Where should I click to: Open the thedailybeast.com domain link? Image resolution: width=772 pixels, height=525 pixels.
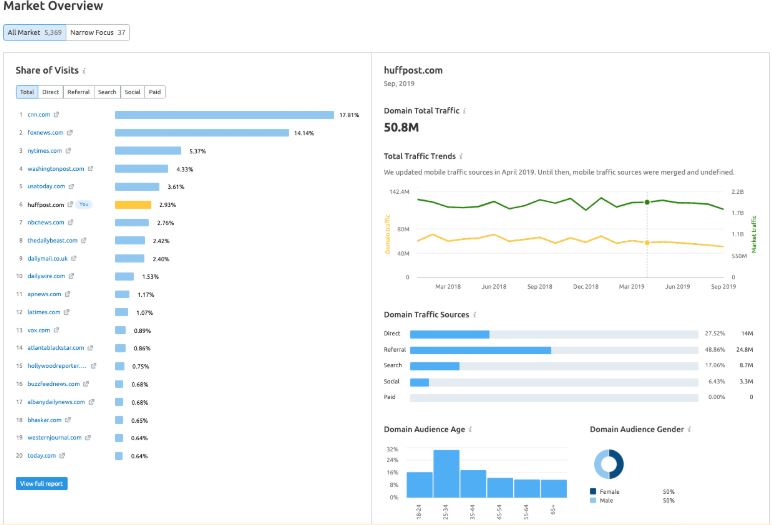52,240
